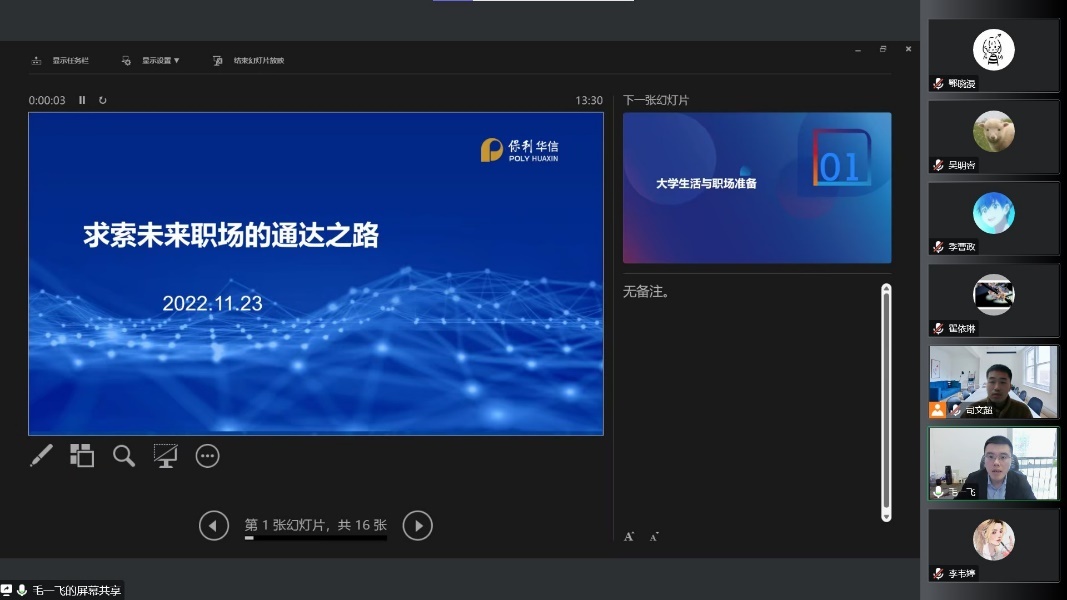Click the next slide preview thumbnail

[x=756, y=188]
